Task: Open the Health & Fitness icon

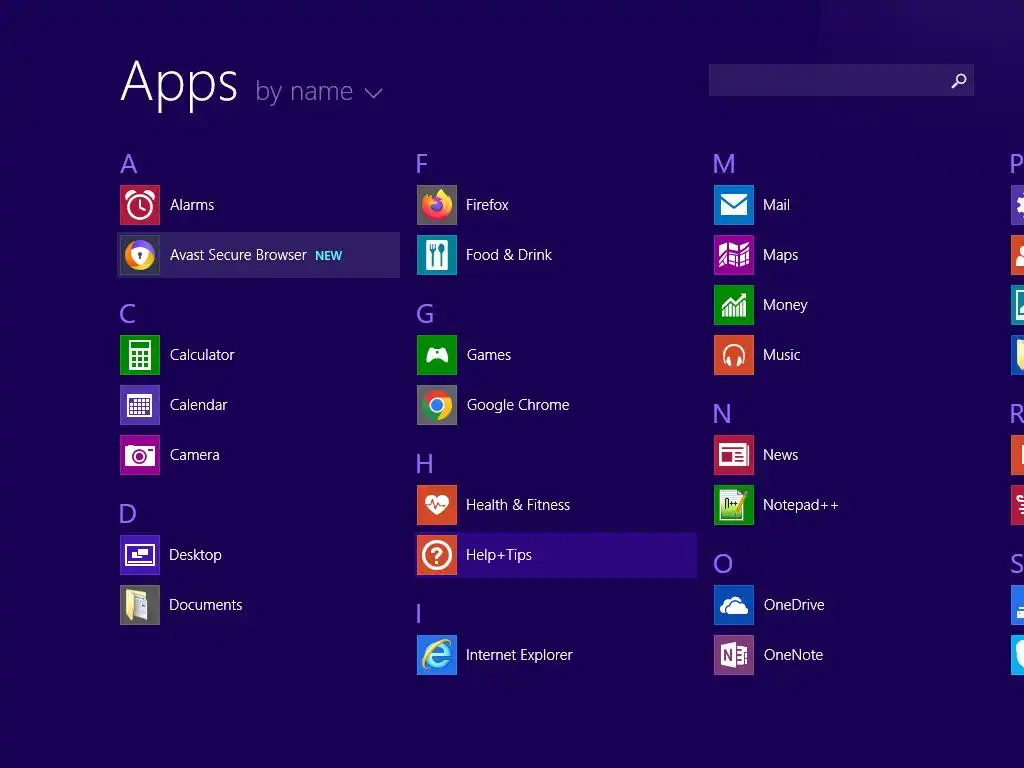Action: tap(437, 505)
